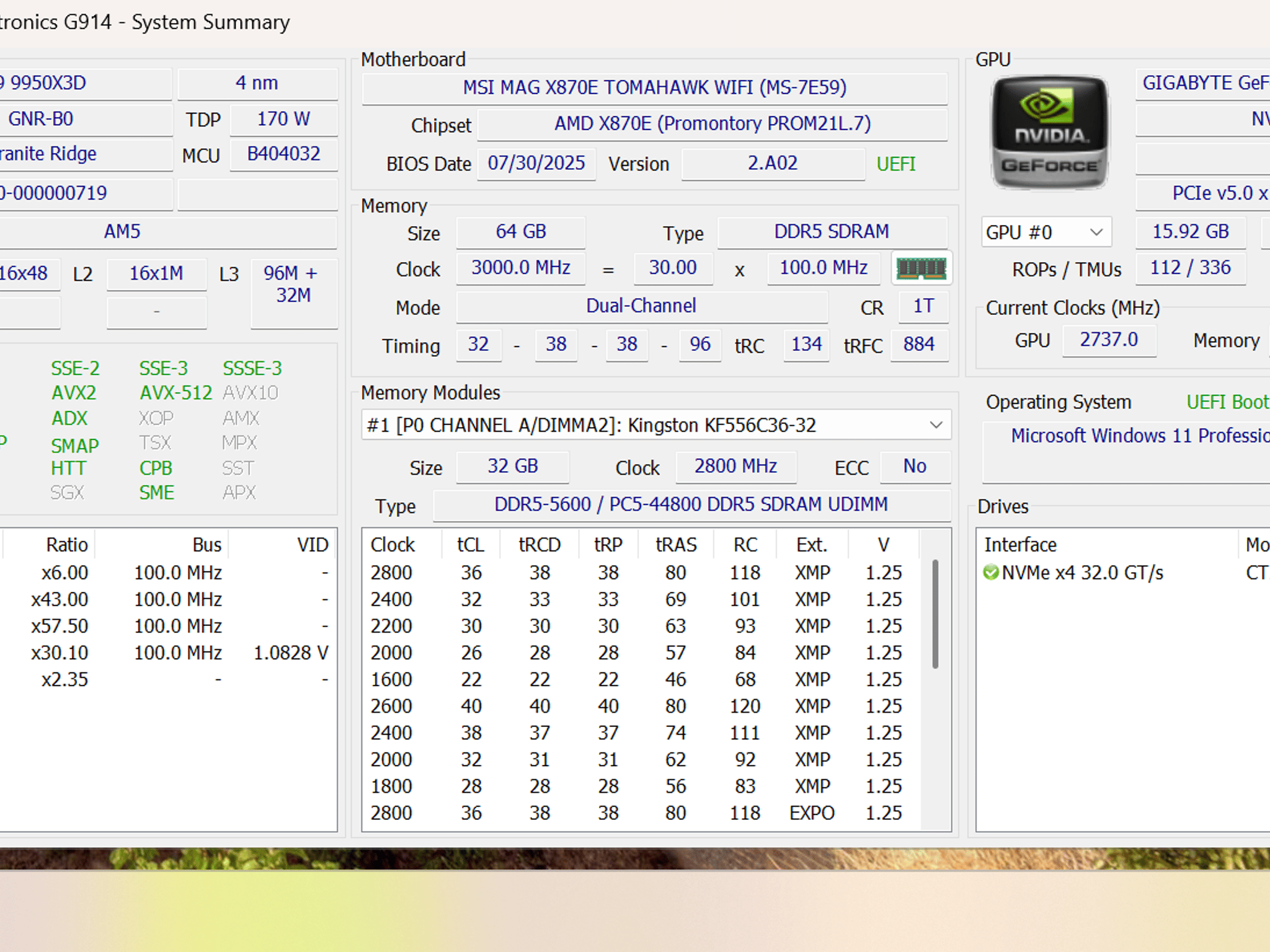Click the module clock 2800 MHz value
Image resolution: width=1270 pixels, height=952 pixels.
[x=736, y=467]
